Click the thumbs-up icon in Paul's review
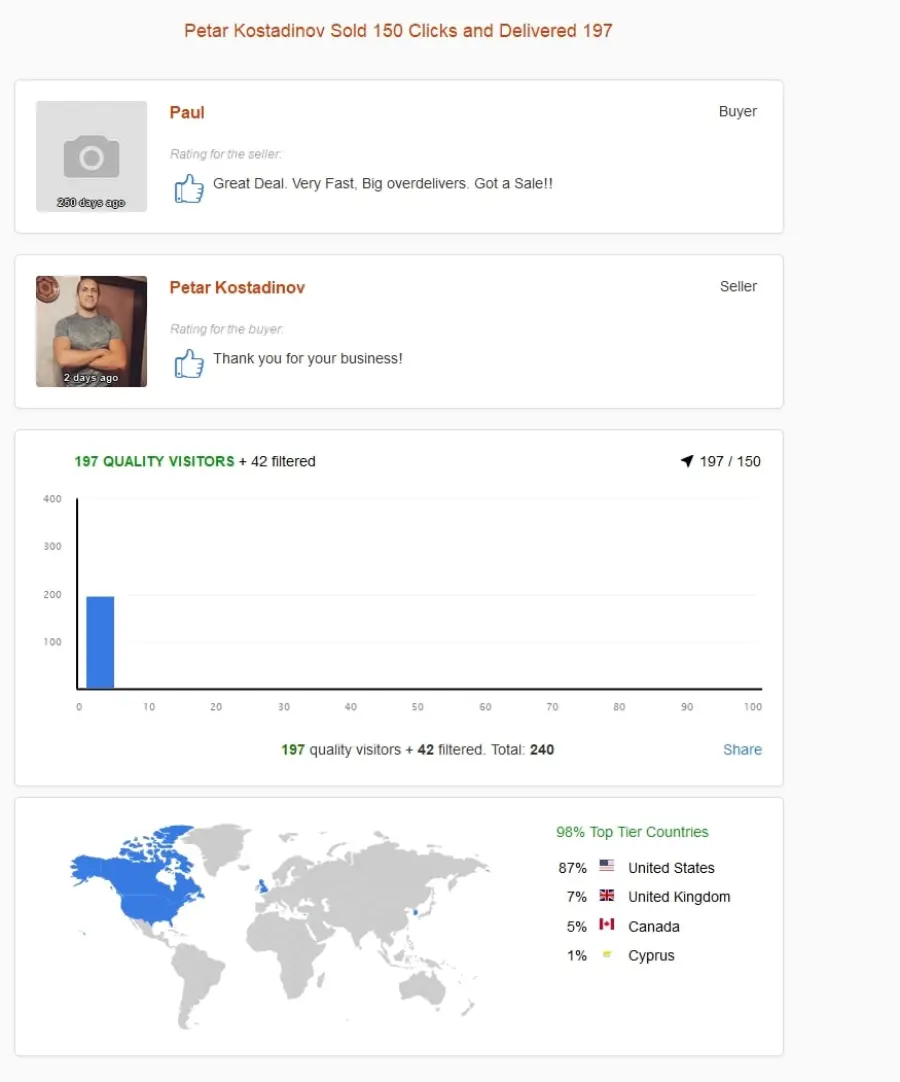 (x=188, y=188)
